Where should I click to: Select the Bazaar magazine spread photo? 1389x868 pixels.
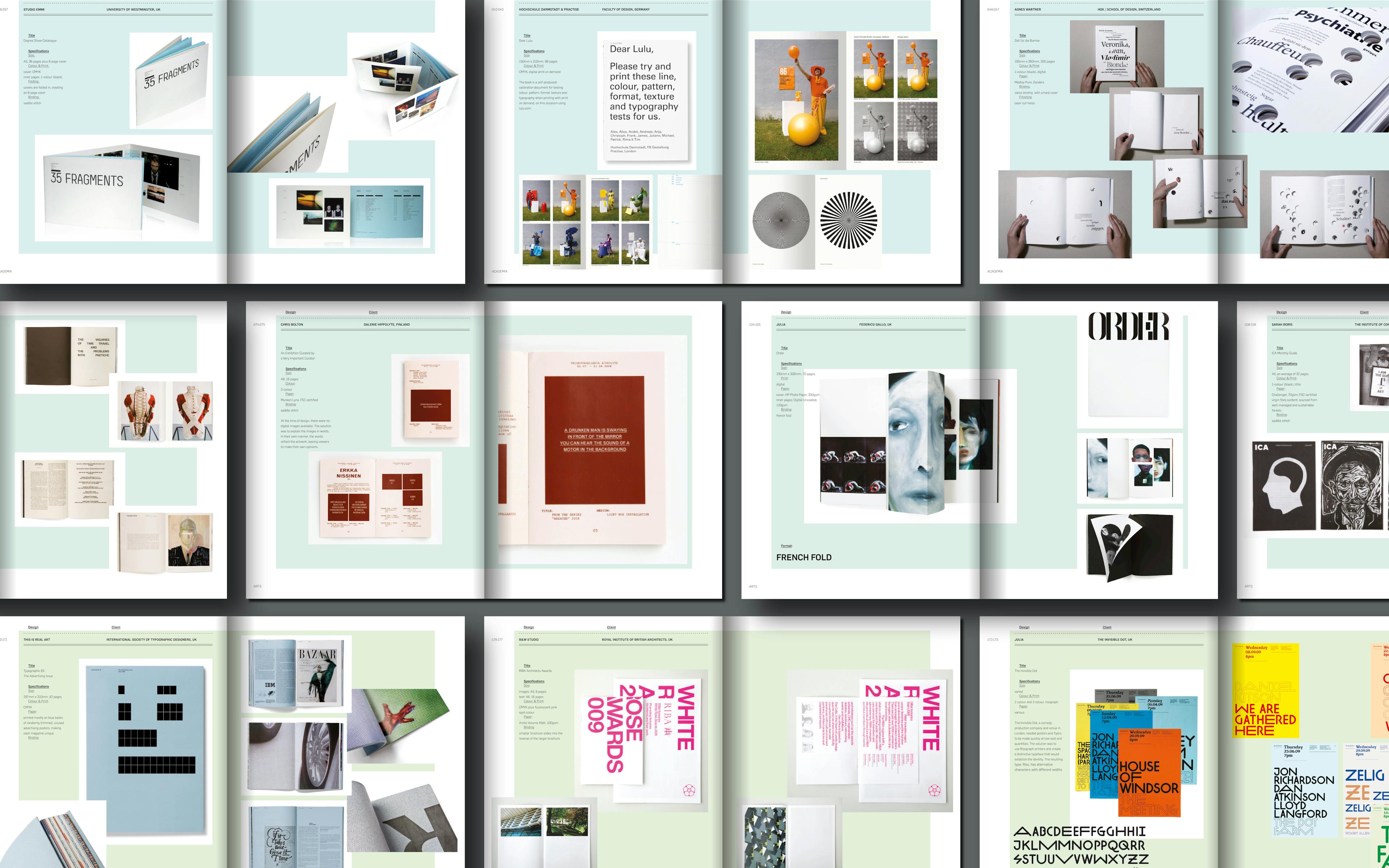295,673
